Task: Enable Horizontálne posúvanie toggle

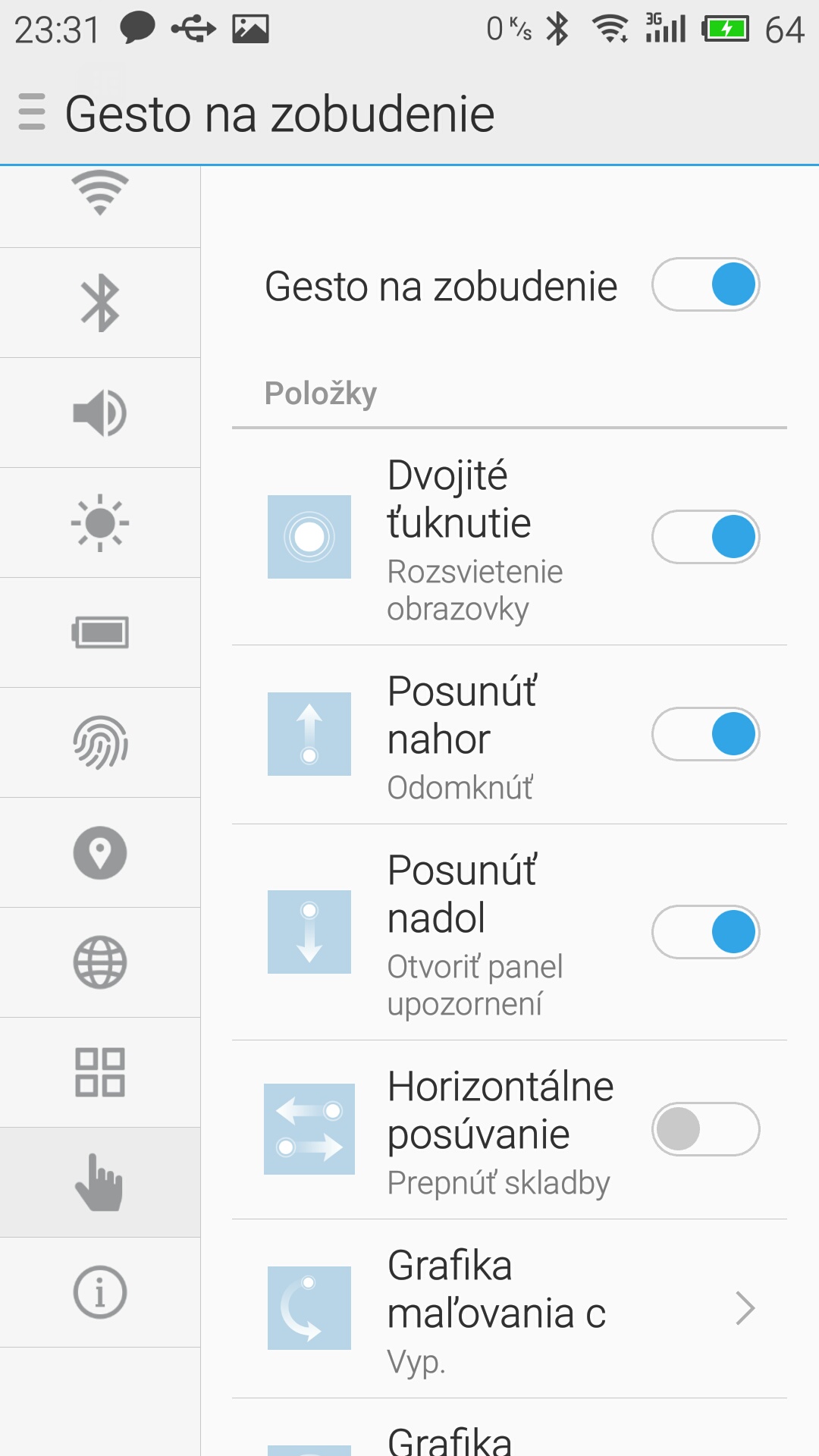Action: pyautogui.click(x=705, y=1129)
